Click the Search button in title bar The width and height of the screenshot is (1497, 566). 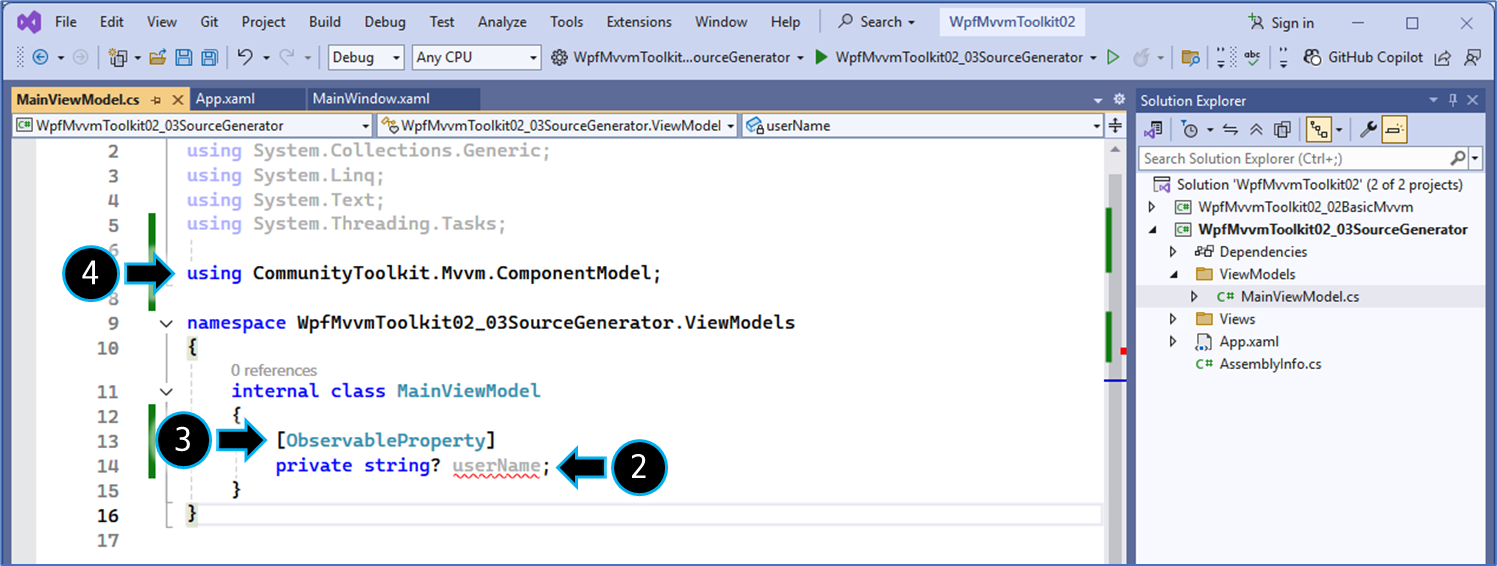point(876,22)
